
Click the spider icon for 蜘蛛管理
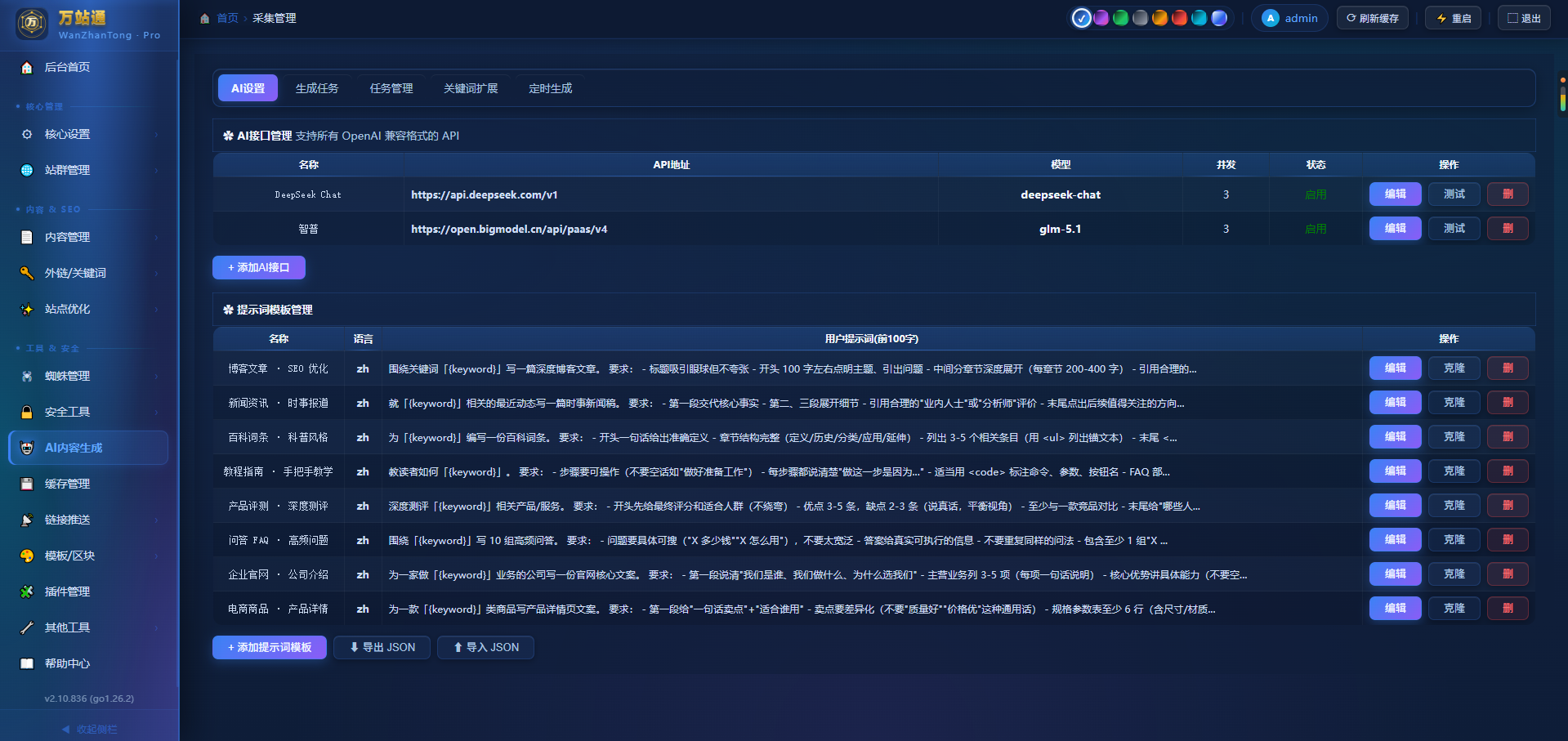pos(27,377)
